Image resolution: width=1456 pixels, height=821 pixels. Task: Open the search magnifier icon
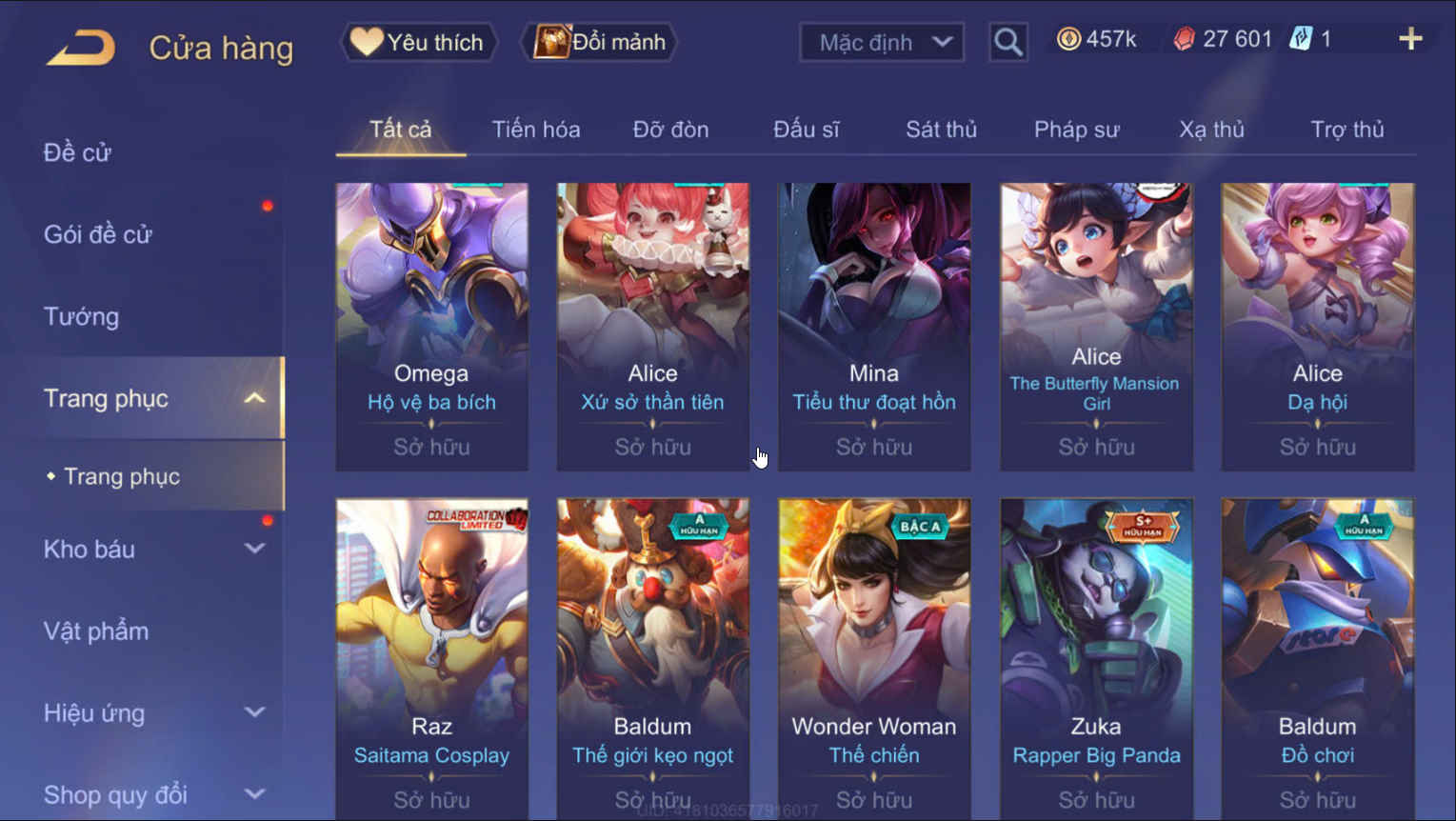click(1007, 43)
